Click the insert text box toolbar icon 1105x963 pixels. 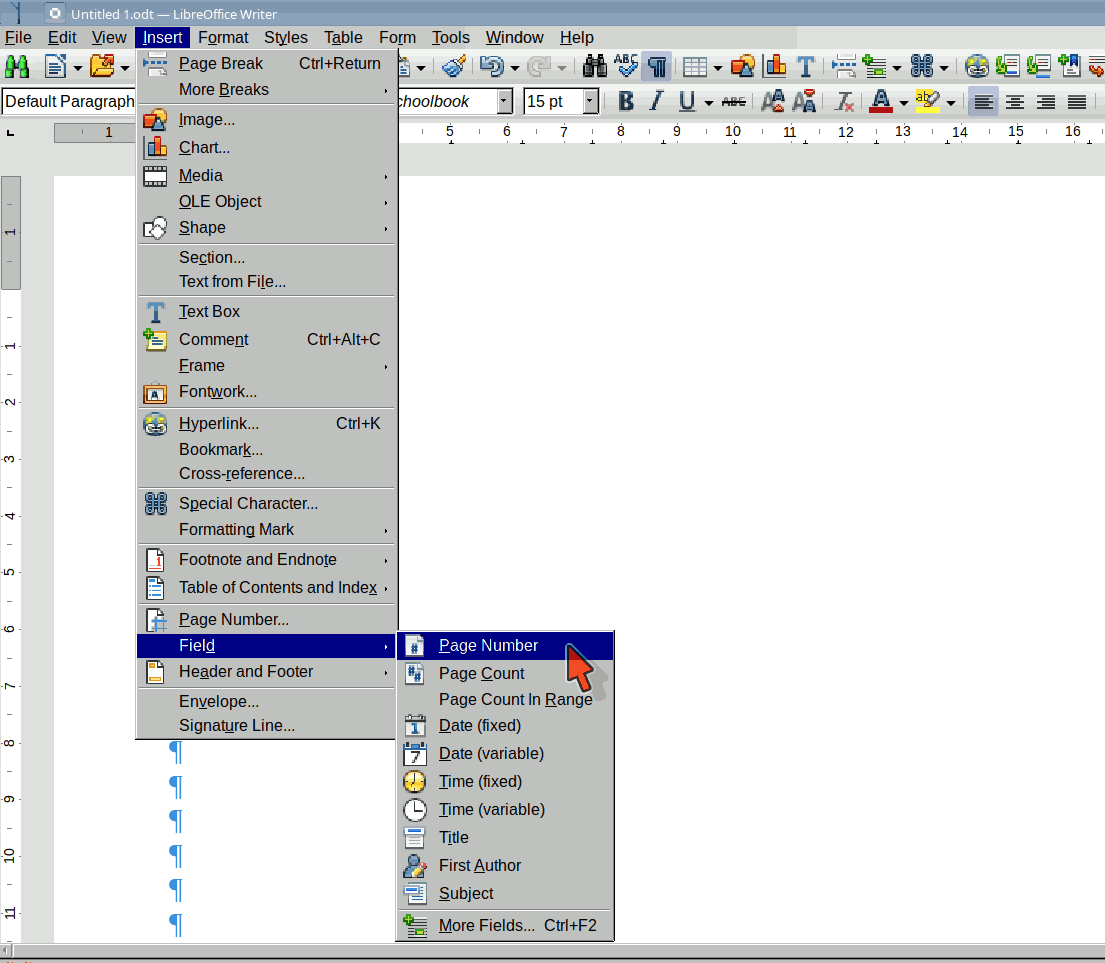(805, 67)
